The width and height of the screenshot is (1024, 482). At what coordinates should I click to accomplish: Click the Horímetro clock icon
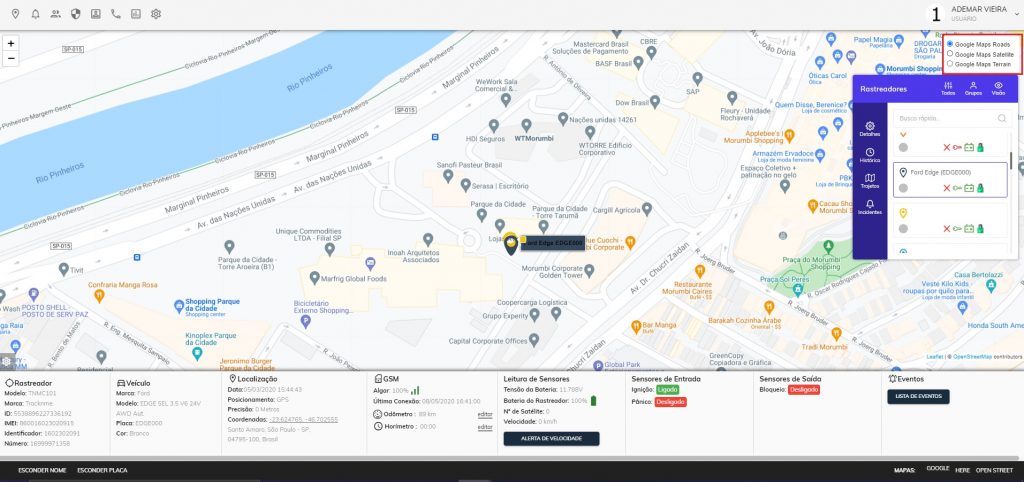378,426
